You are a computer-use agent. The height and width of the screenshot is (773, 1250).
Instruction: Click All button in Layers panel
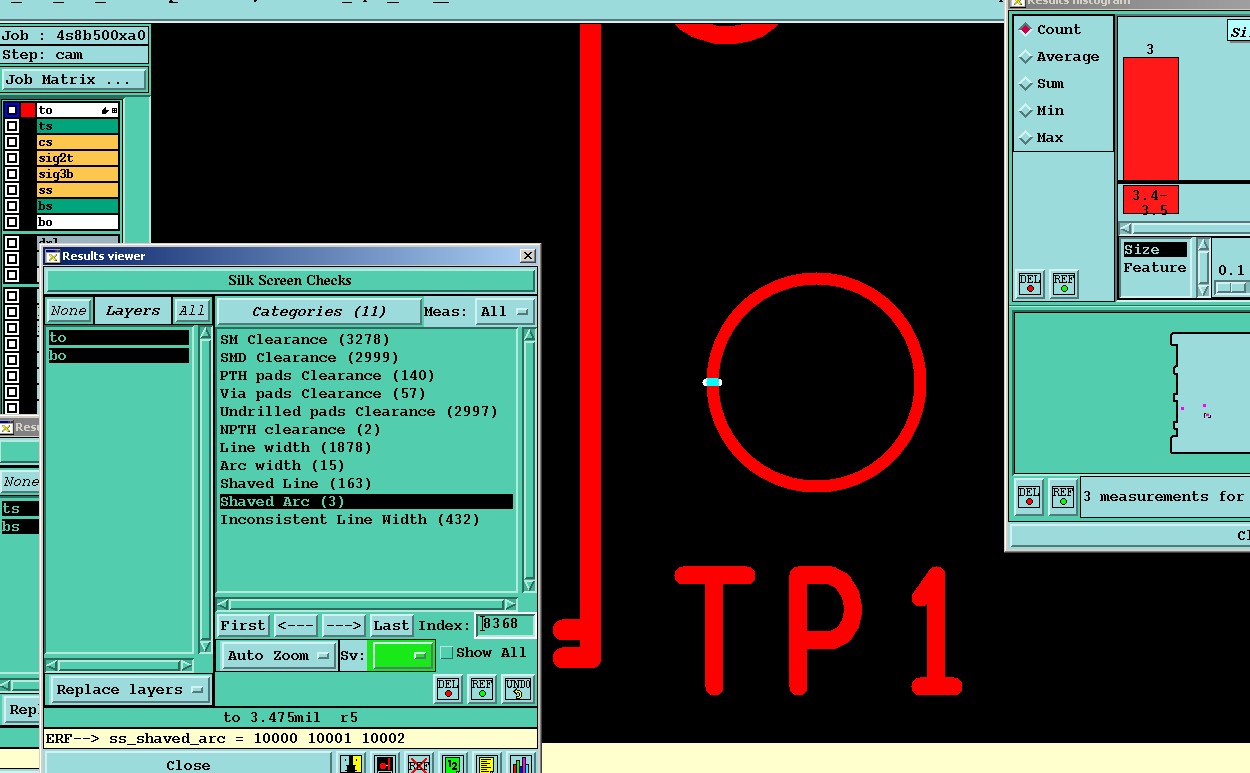click(192, 311)
